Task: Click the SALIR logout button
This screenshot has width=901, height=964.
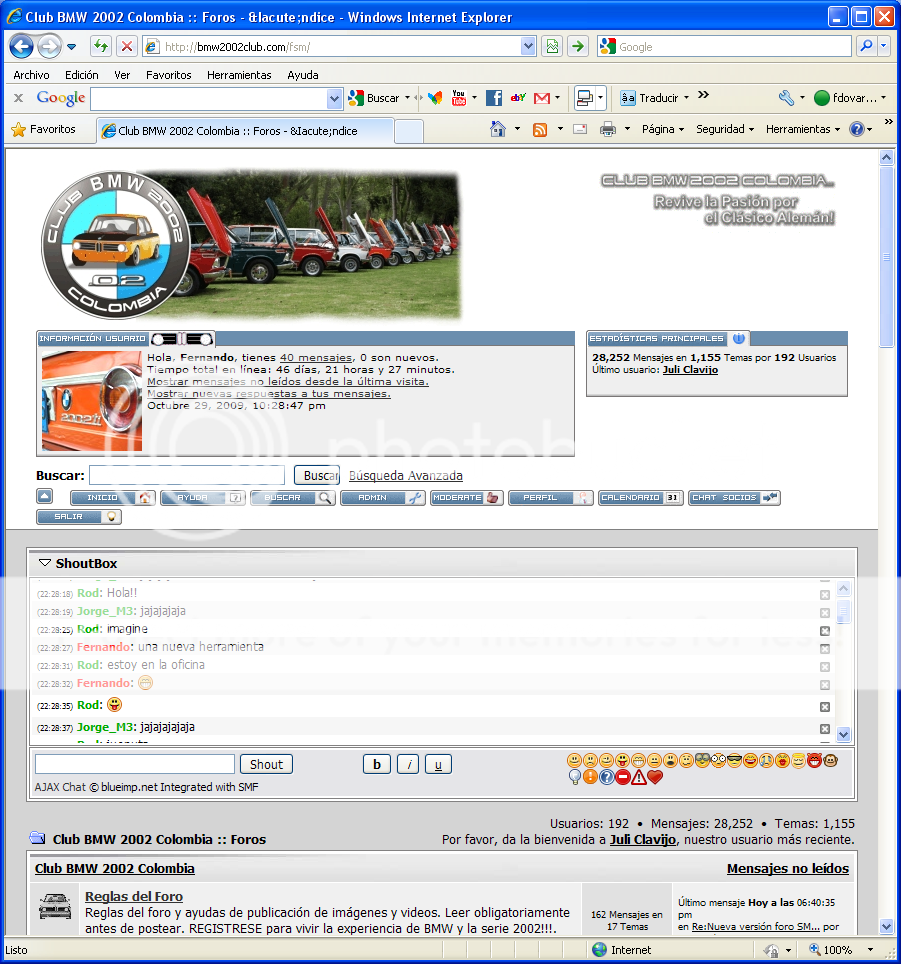Action: (78, 517)
